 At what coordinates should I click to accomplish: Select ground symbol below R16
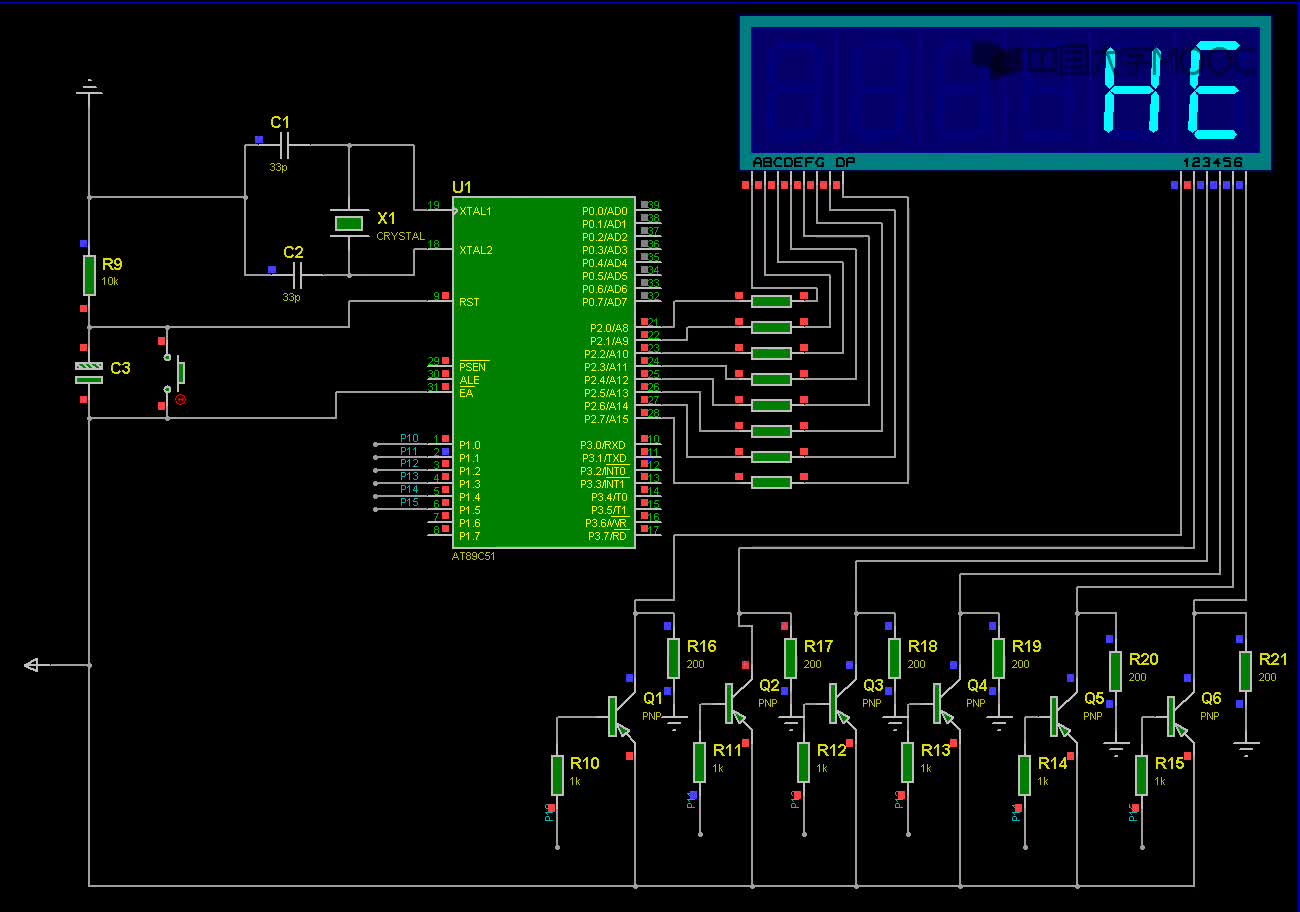(x=673, y=722)
